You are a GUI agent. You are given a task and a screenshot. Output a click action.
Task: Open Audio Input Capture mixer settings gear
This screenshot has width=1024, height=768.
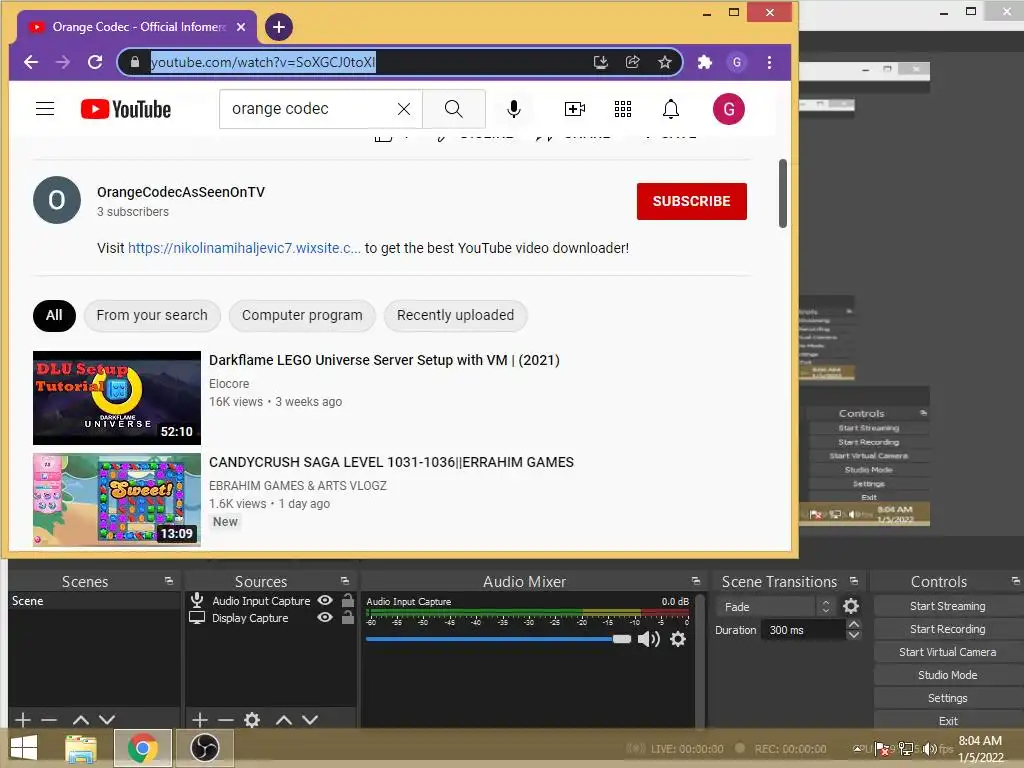(679, 639)
